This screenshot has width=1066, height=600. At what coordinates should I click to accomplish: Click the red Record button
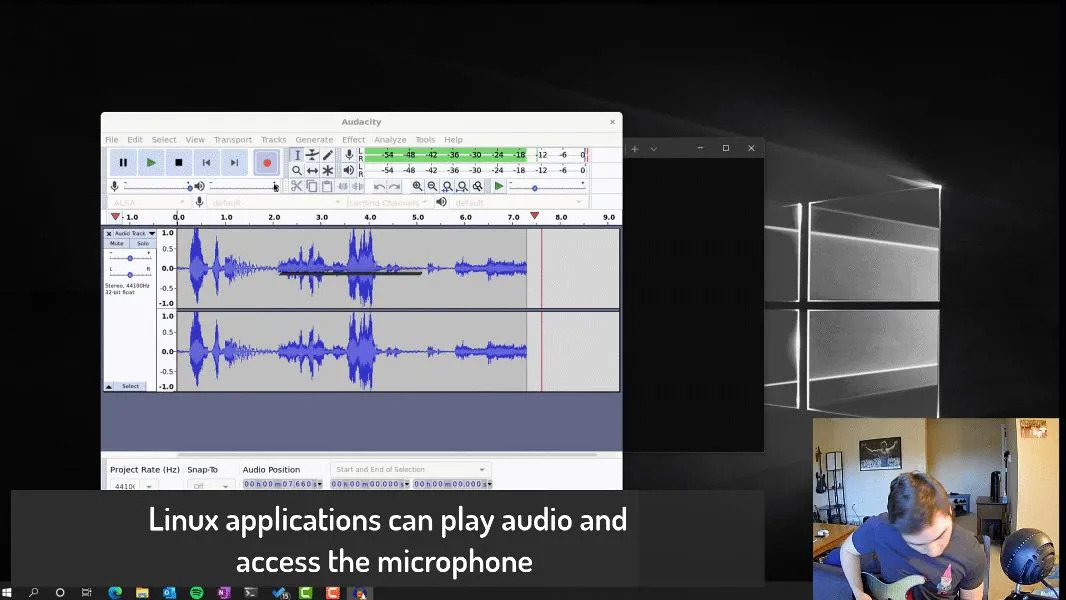pyautogui.click(x=266, y=162)
